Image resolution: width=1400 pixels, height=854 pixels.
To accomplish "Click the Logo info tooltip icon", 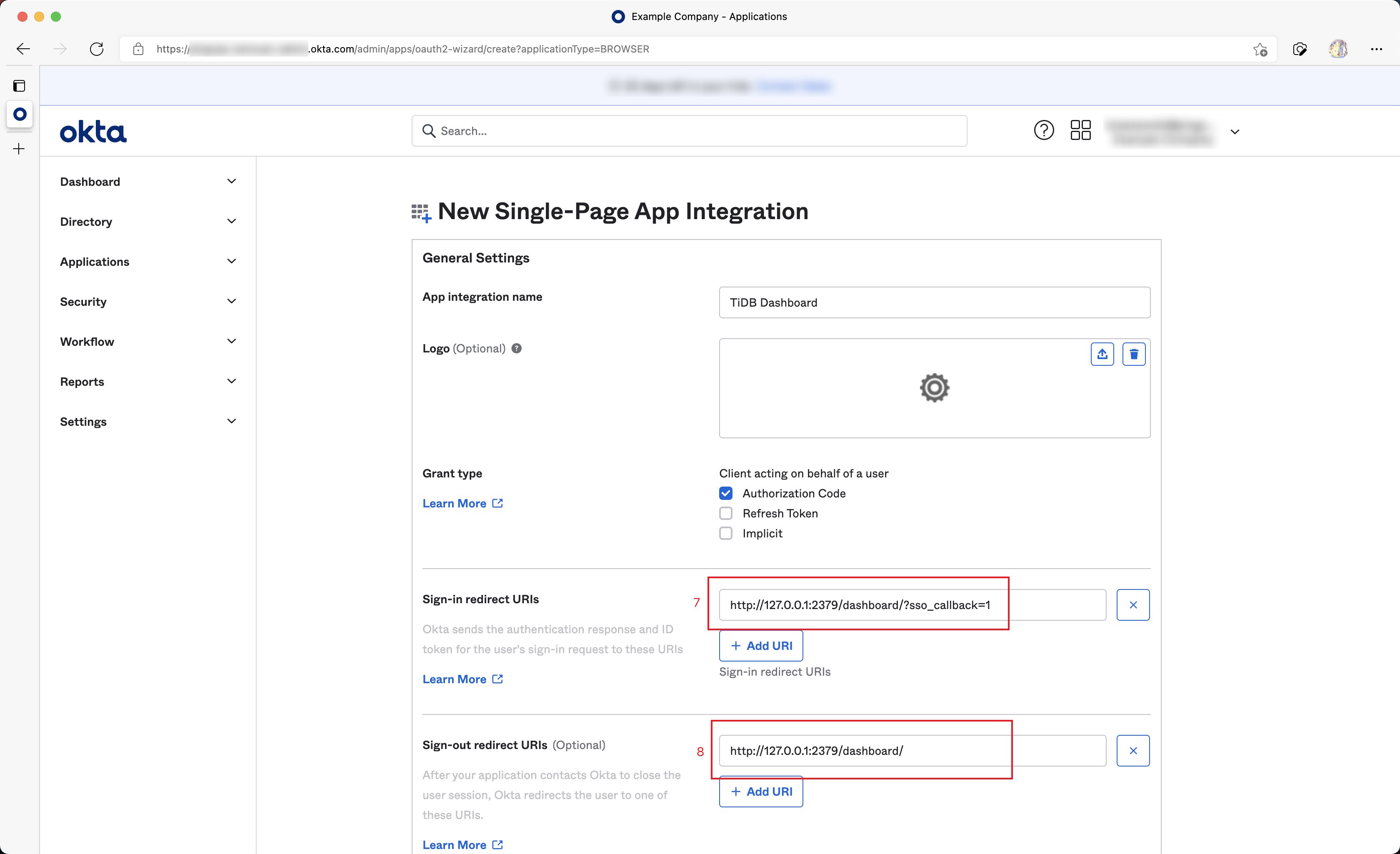I will (x=516, y=348).
